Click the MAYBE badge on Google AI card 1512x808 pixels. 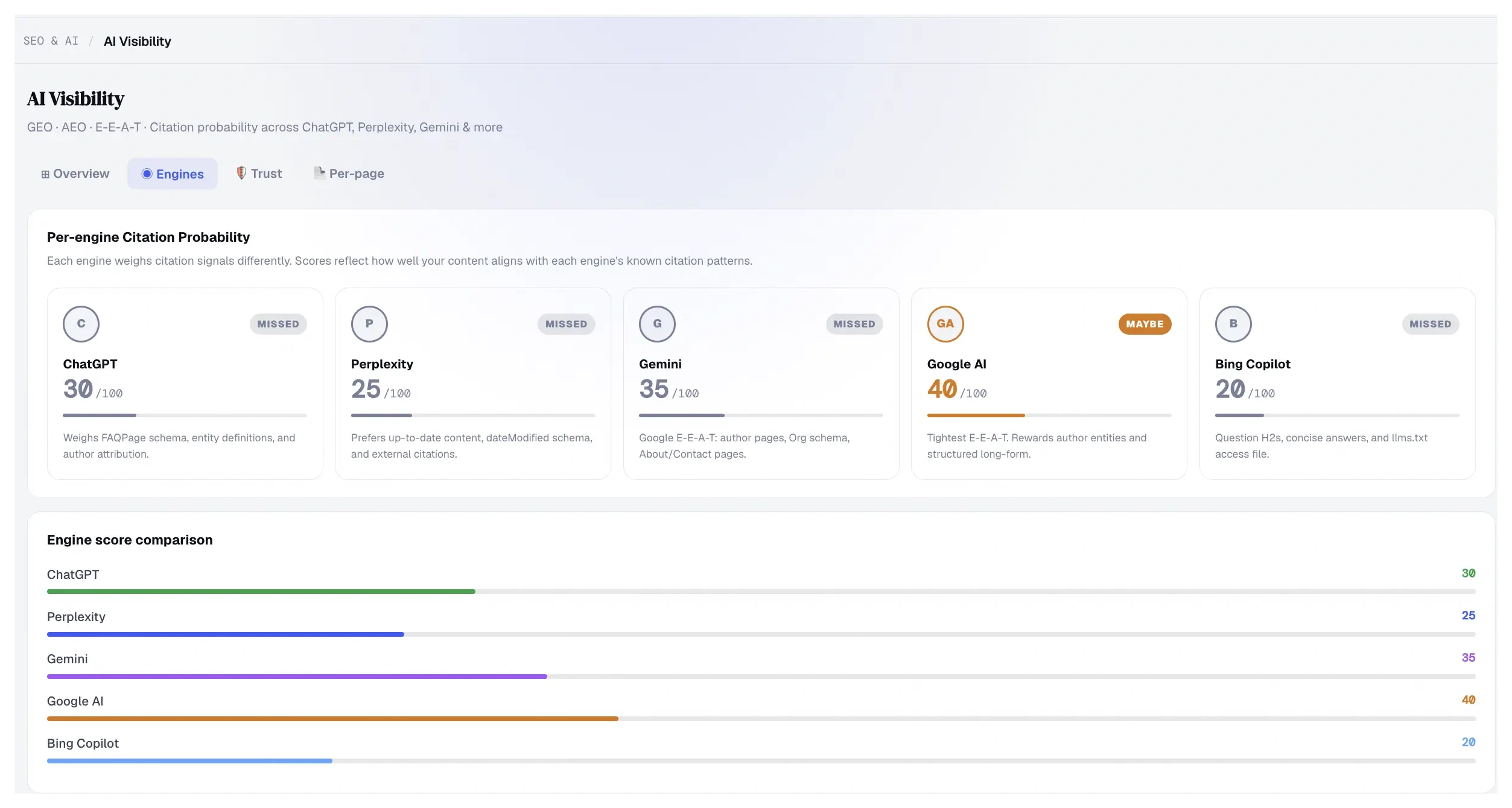(x=1145, y=324)
